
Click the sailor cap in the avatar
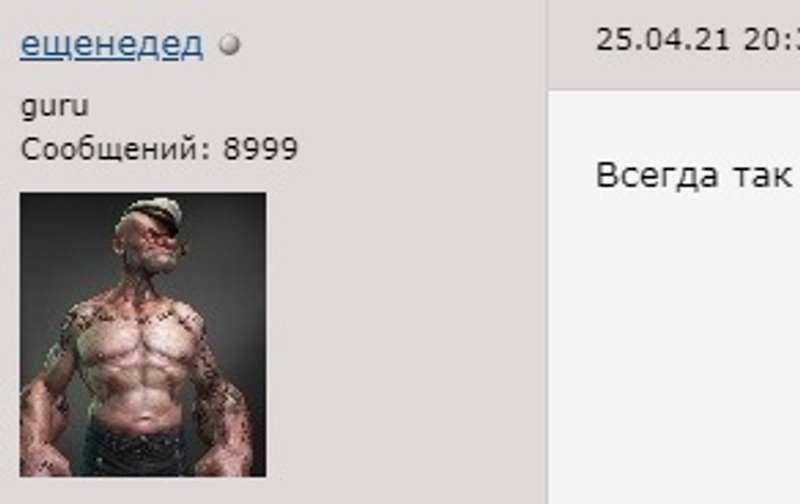pyautogui.click(x=153, y=213)
